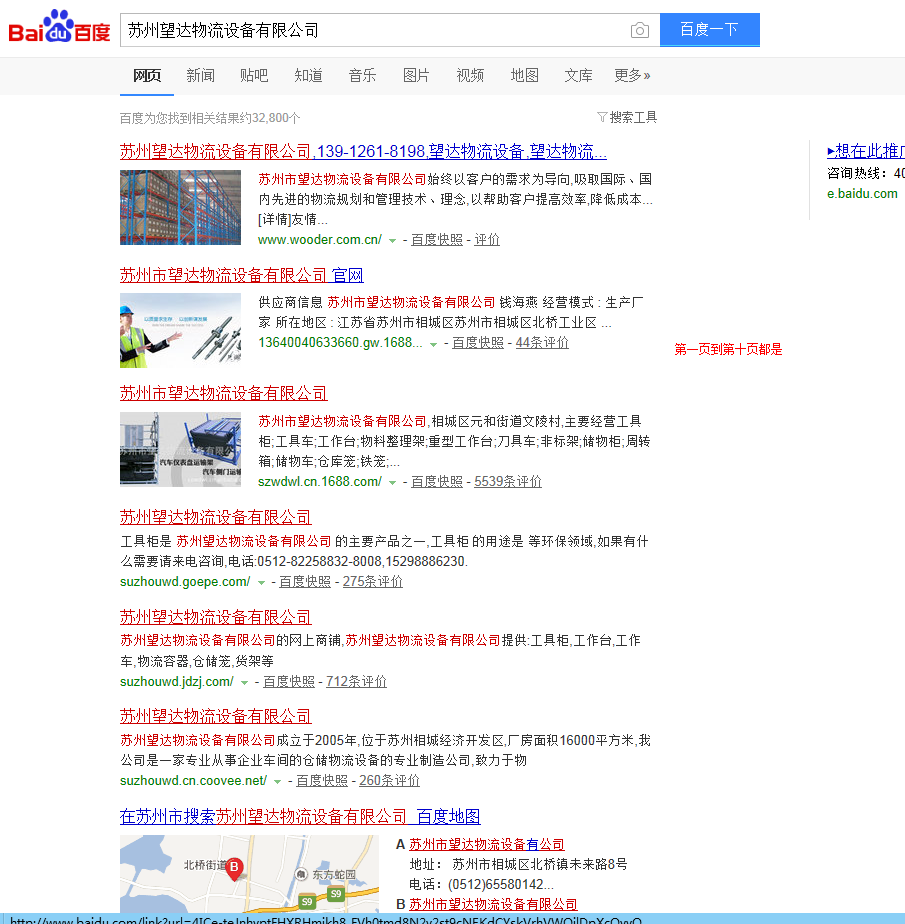The width and height of the screenshot is (905, 924).
Task: Expand dropdown arrow next to www.wooder.com.cn
Action: point(393,240)
